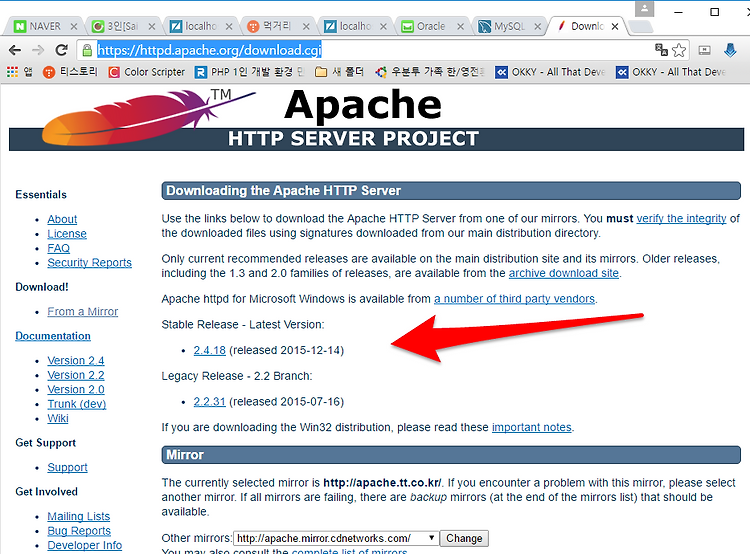Open the Trunk (dev) link
This screenshot has width=750, height=554.
pos(77,404)
